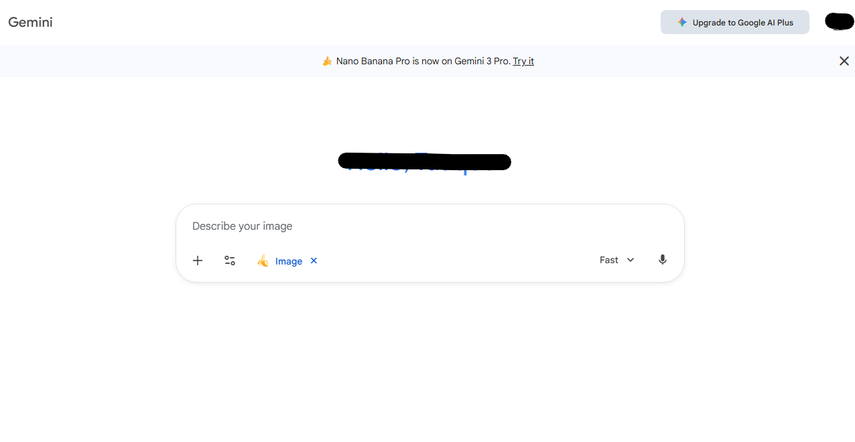
Task: Click empty space inside the prompt box toolbar
Action: point(450,261)
